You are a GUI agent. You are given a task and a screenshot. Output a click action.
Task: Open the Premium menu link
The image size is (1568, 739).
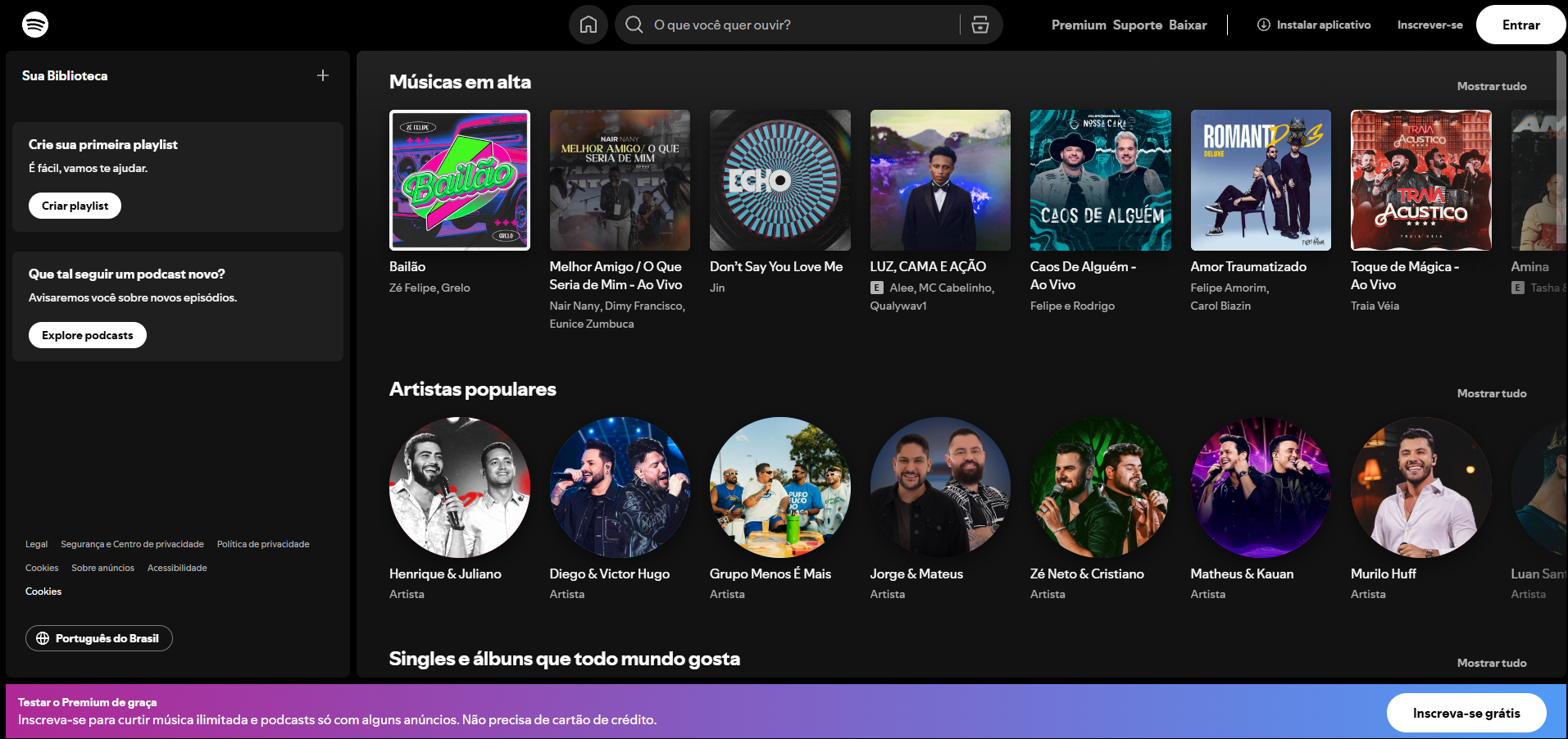pyautogui.click(x=1078, y=25)
